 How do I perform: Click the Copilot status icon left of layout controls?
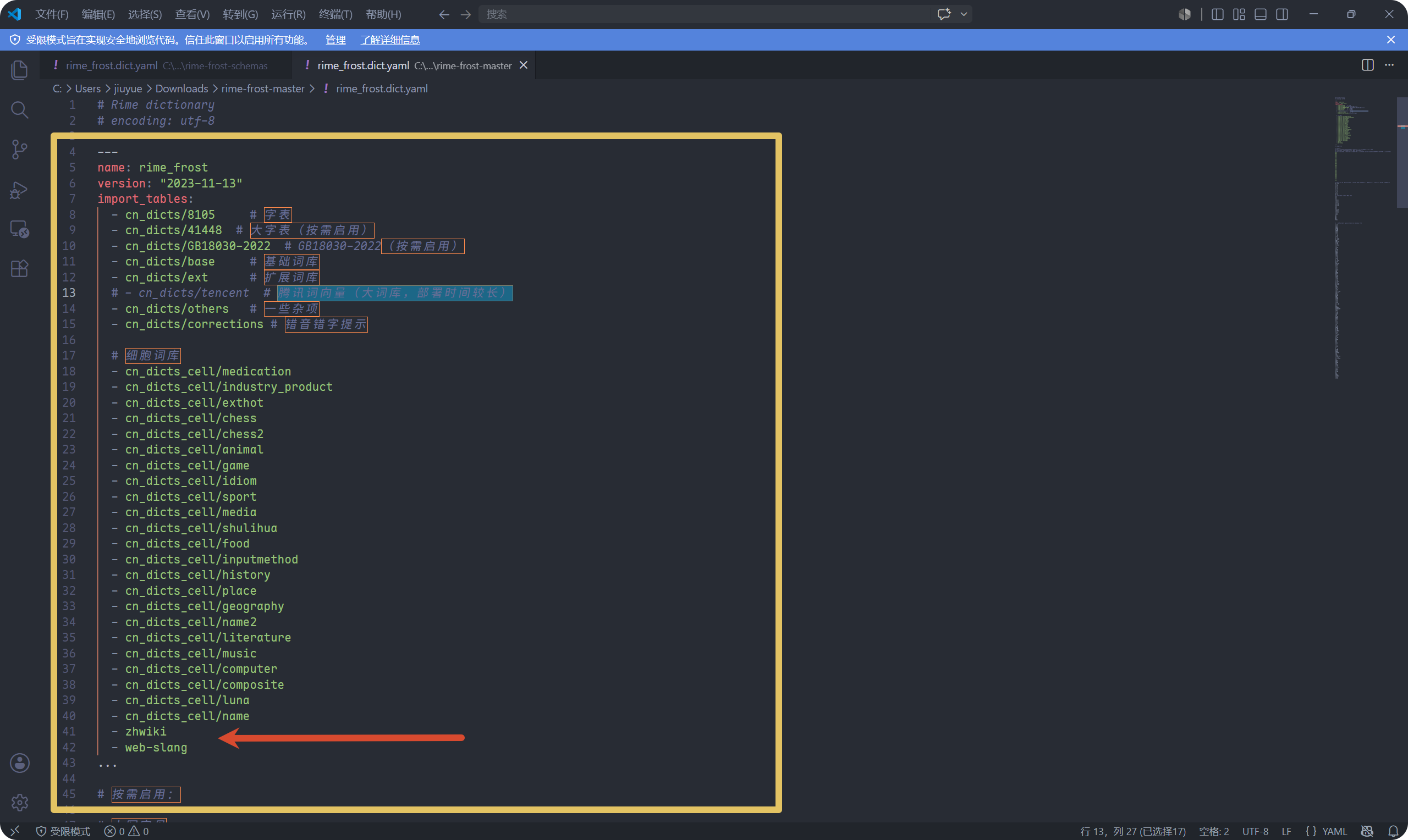[x=1184, y=14]
